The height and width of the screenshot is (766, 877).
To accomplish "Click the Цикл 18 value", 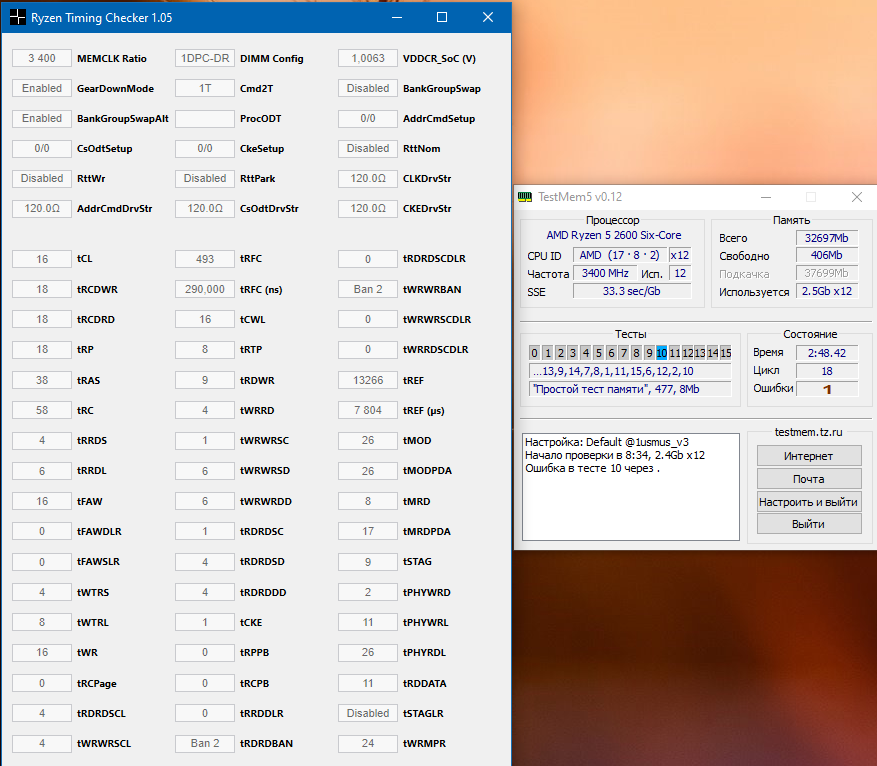I will [827, 371].
